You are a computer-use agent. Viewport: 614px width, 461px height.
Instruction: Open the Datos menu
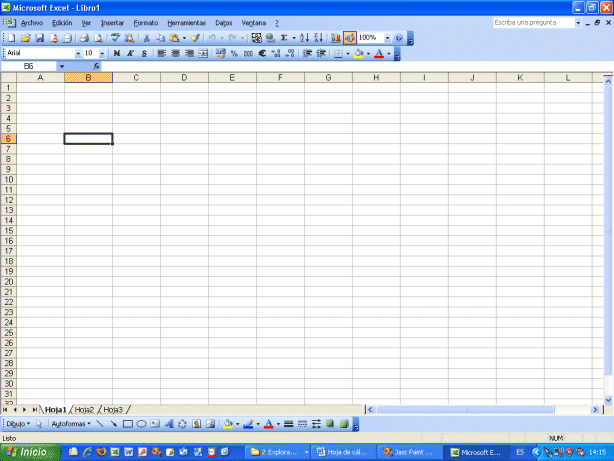224,23
